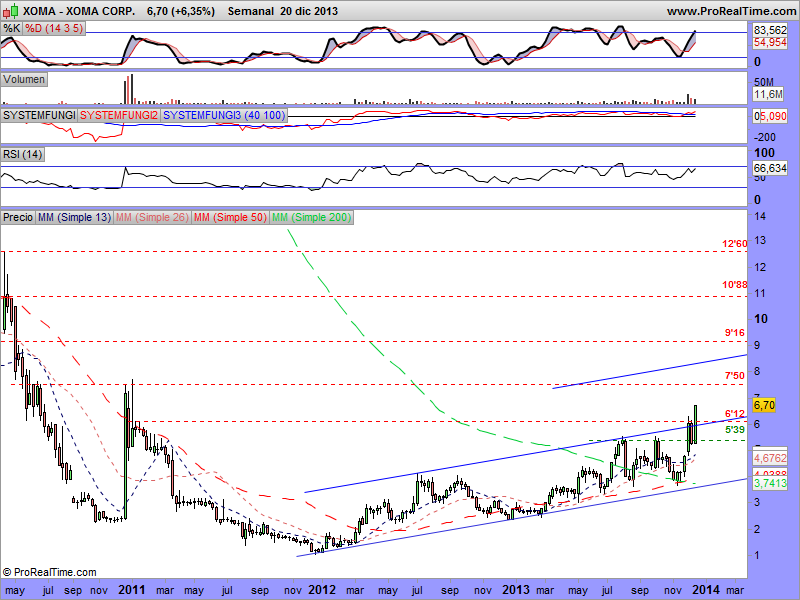Click the candlestick icon beside the XOMA title

(x=11, y=11)
